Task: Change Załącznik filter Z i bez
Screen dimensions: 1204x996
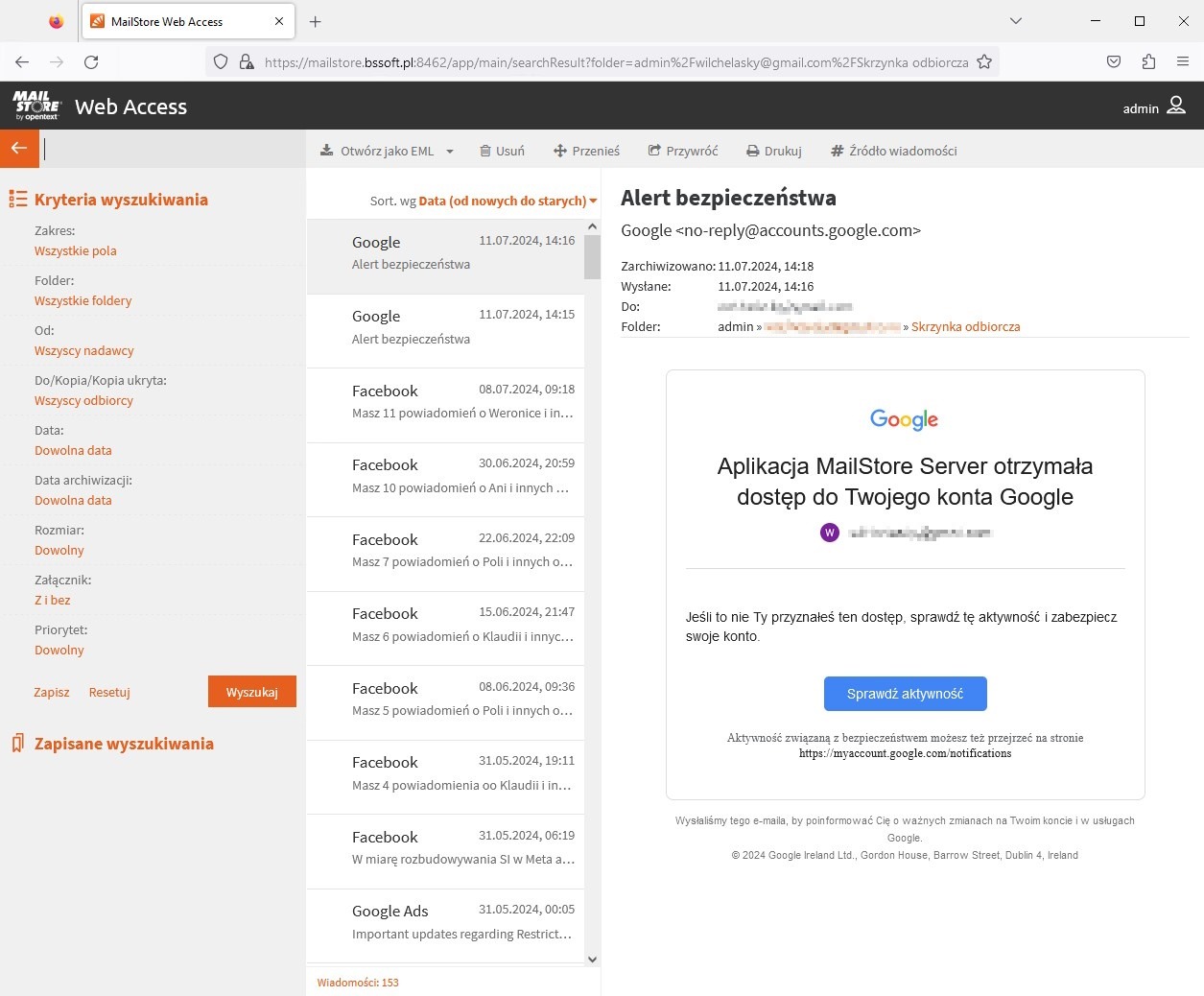Action: pos(53,600)
